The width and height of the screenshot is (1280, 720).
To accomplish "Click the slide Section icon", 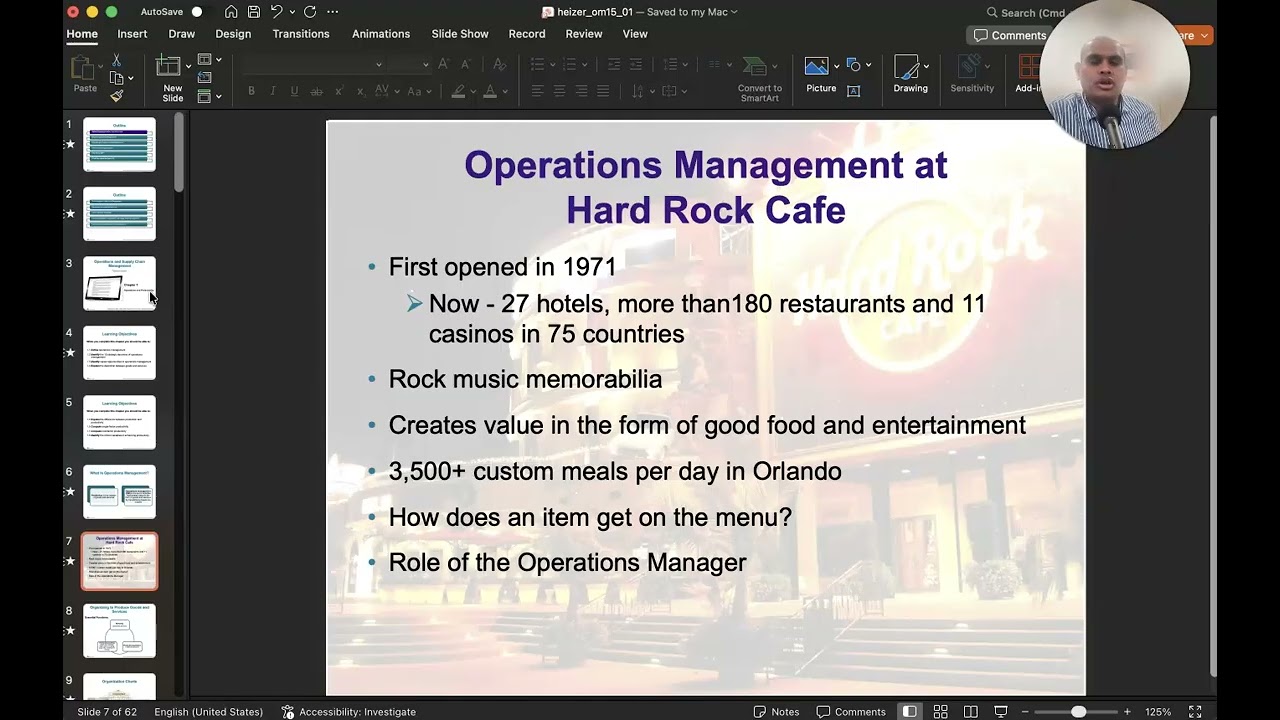I will (x=205, y=97).
